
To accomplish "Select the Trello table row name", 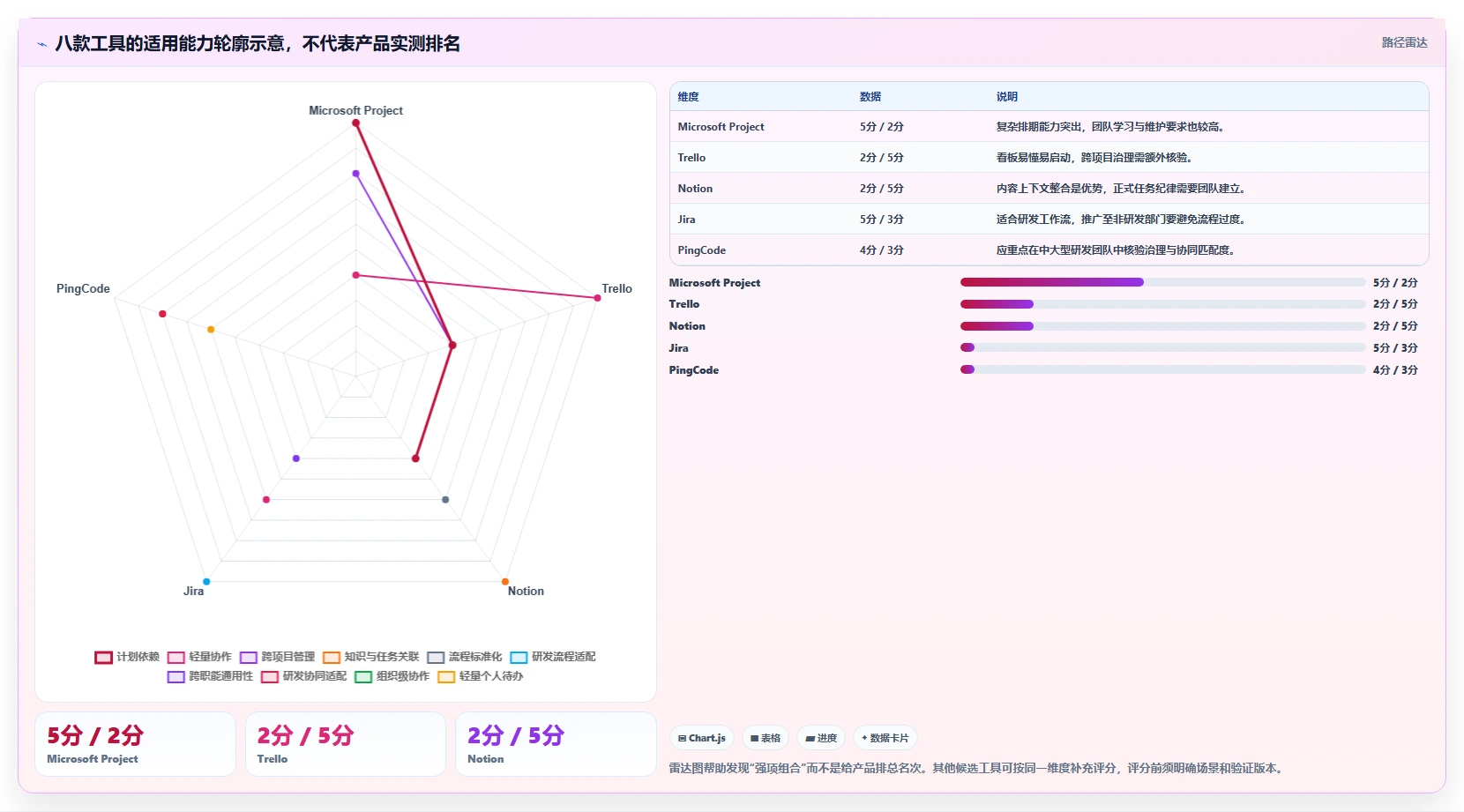I will 691,158.
